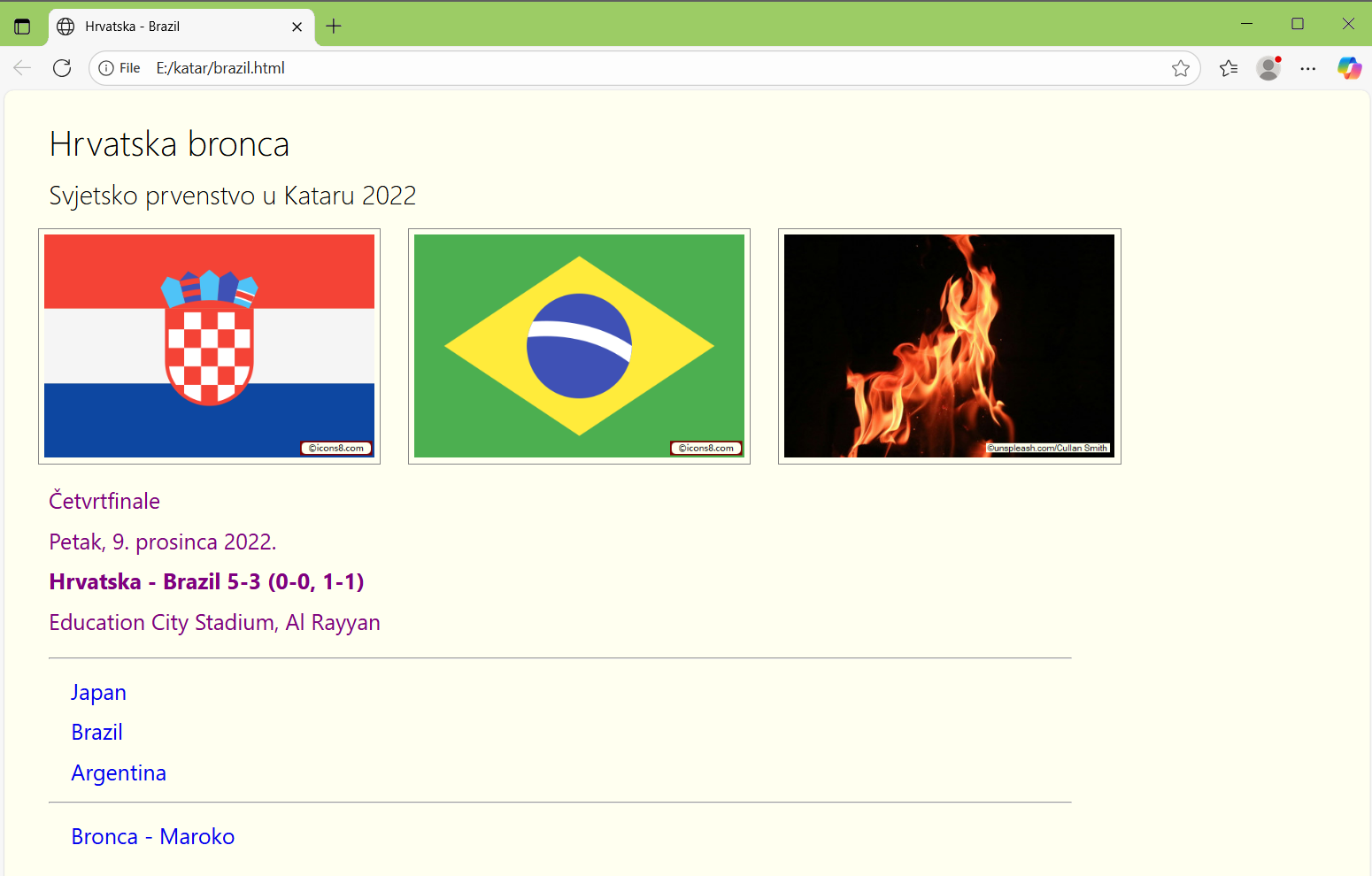Minimize the browser window

(1246, 24)
